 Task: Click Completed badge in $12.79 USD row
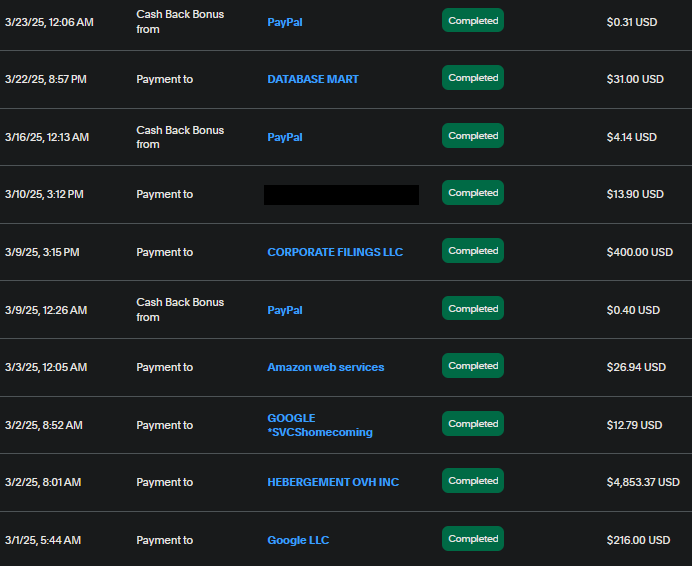[473, 424]
